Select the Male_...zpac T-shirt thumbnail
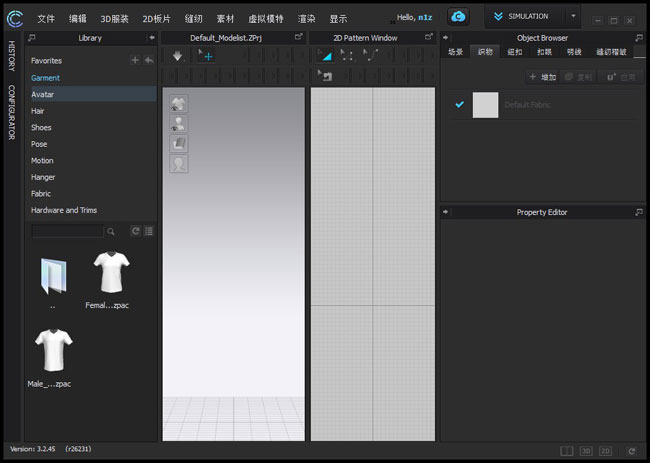Image resolution: width=650 pixels, height=463 pixels. (53, 350)
